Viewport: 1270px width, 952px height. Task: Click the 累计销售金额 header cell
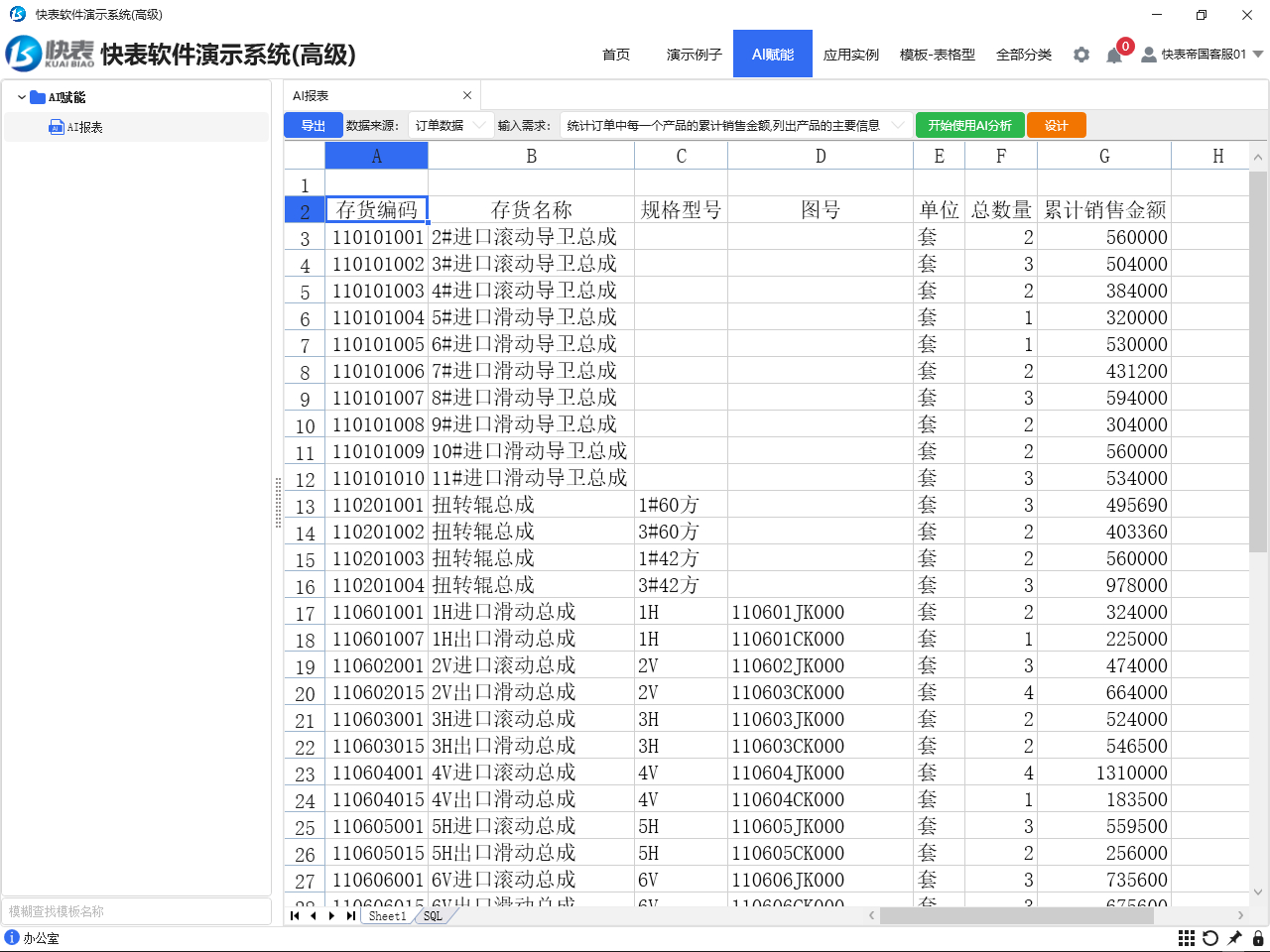(1104, 209)
